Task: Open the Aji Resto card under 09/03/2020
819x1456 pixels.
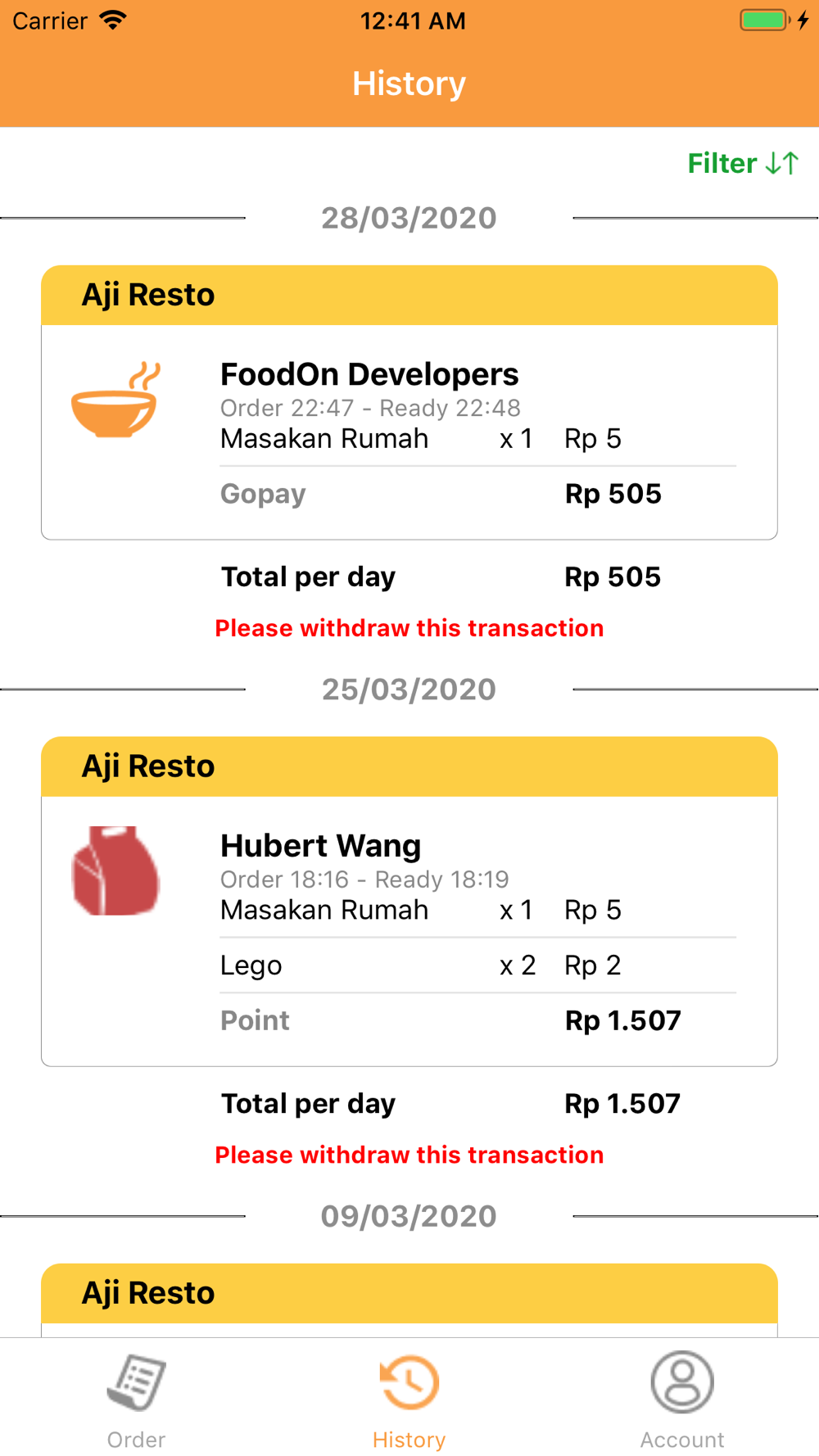Action: pyautogui.click(x=409, y=1294)
